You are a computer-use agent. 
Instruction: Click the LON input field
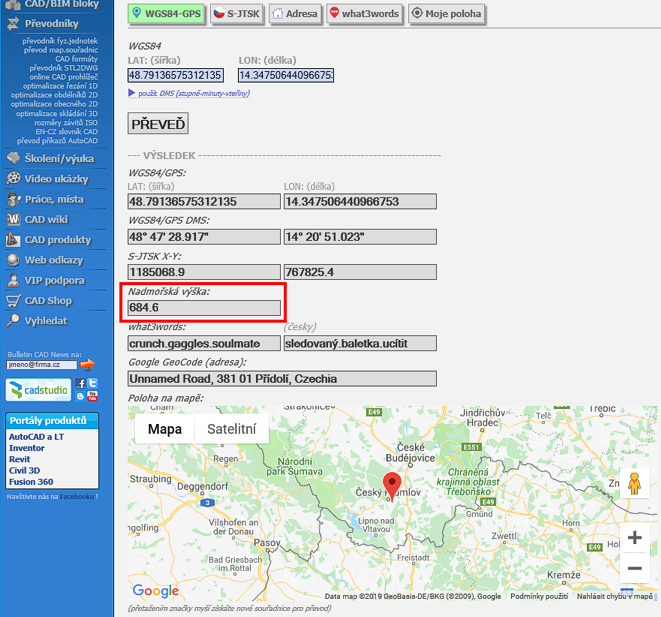coord(286,75)
